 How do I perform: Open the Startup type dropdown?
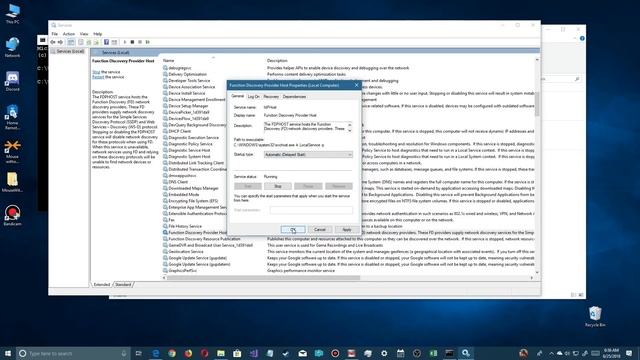308,155
